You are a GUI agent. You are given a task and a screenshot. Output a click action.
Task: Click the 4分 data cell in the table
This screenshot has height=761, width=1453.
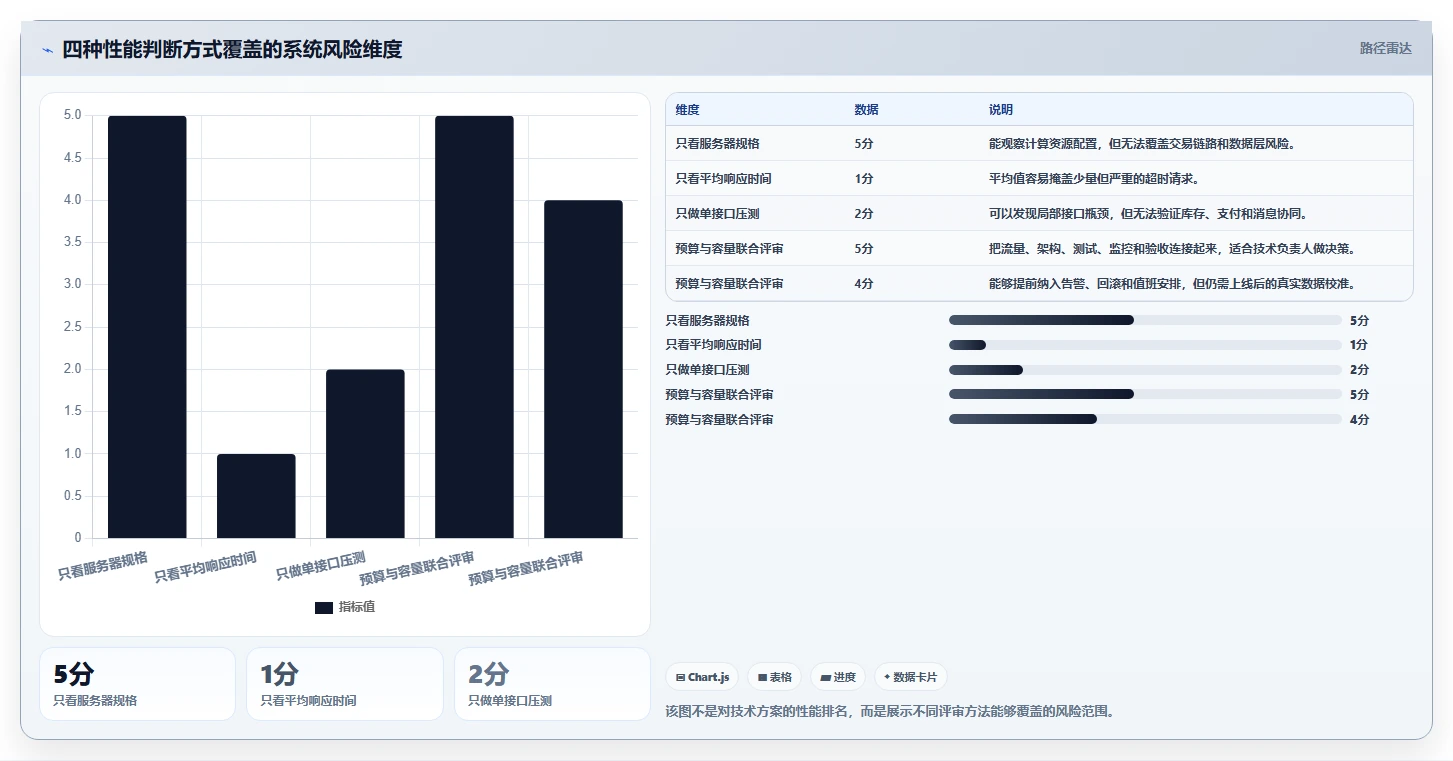[864, 284]
